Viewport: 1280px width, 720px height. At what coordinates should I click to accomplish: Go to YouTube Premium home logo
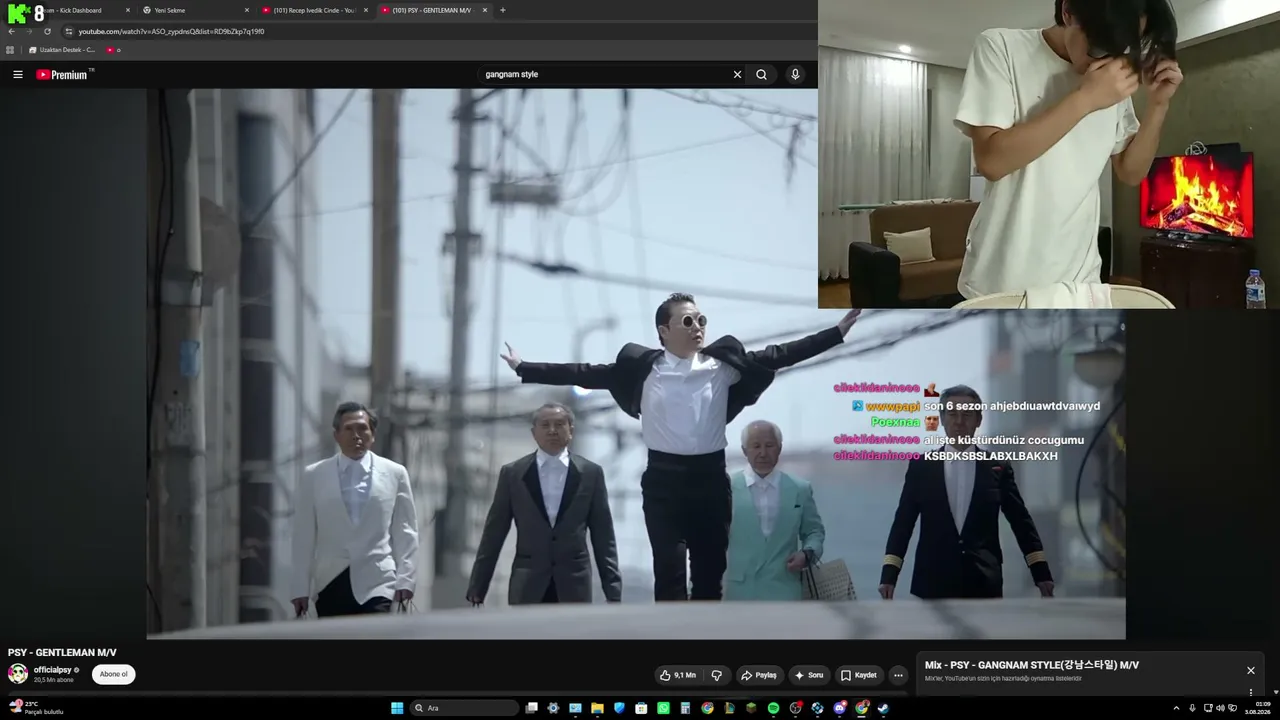(62, 74)
